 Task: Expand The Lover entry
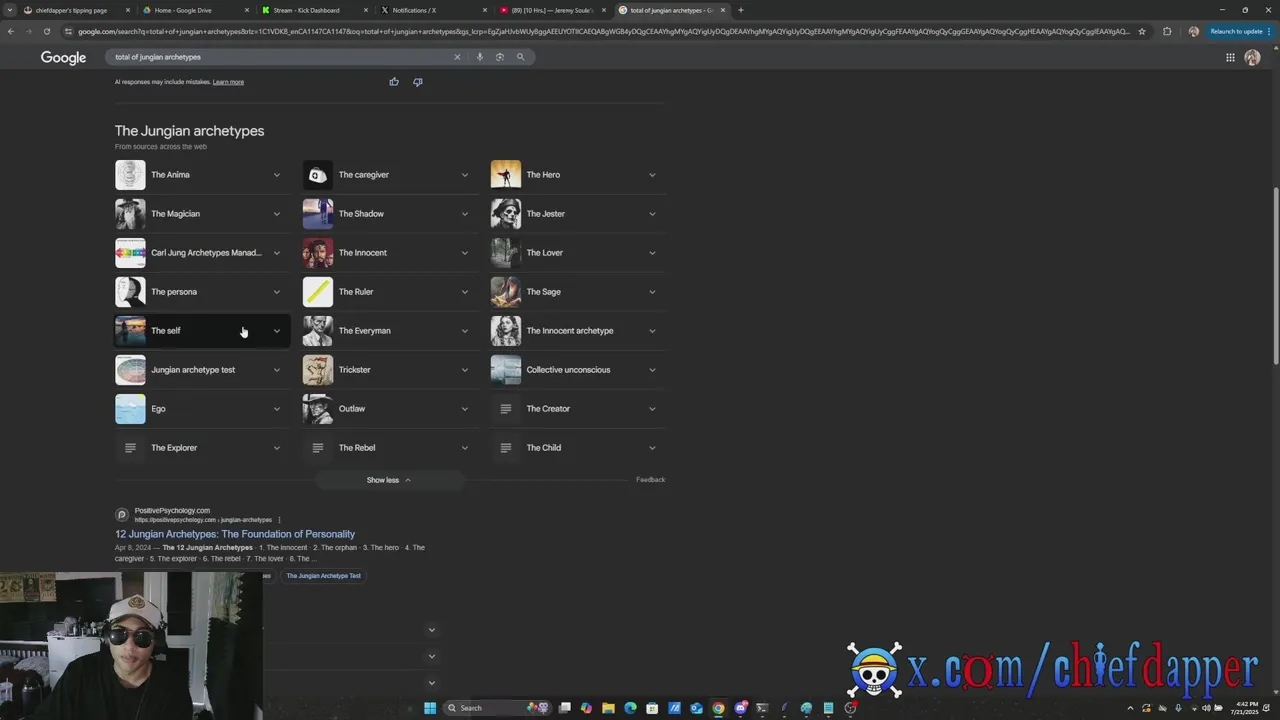click(x=652, y=253)
